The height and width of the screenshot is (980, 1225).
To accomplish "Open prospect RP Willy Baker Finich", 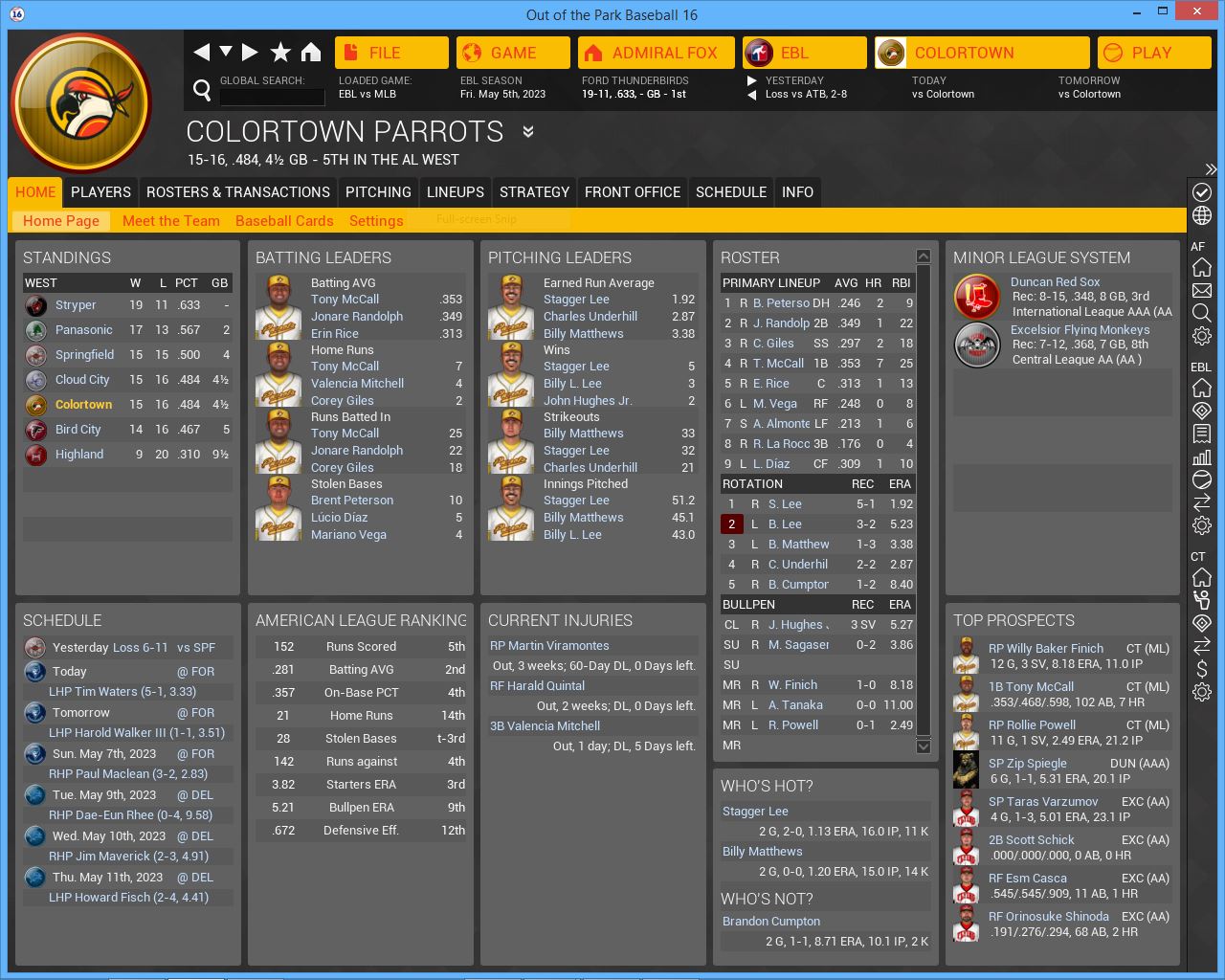I will 1046,649.
